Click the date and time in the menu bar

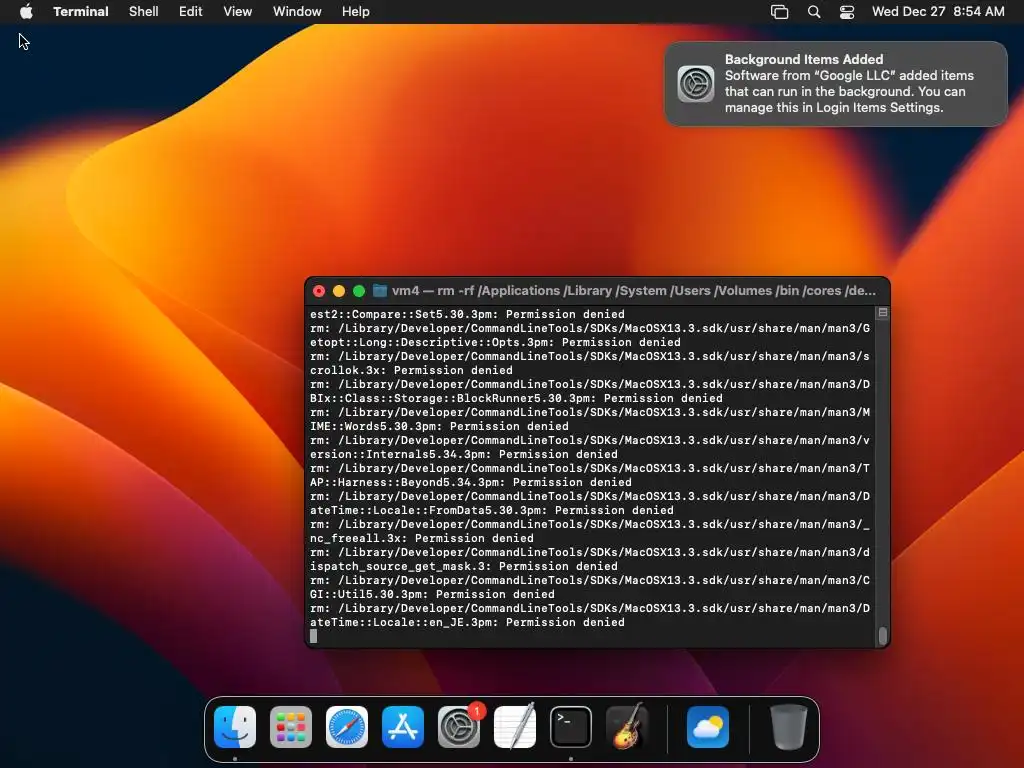tap(938, 12)
